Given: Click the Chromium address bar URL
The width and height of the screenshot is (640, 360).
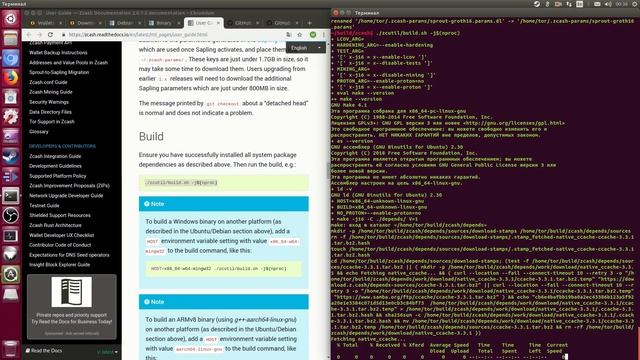Looking at the screenshot, I should pyautogui.click(x=138, y=35).
